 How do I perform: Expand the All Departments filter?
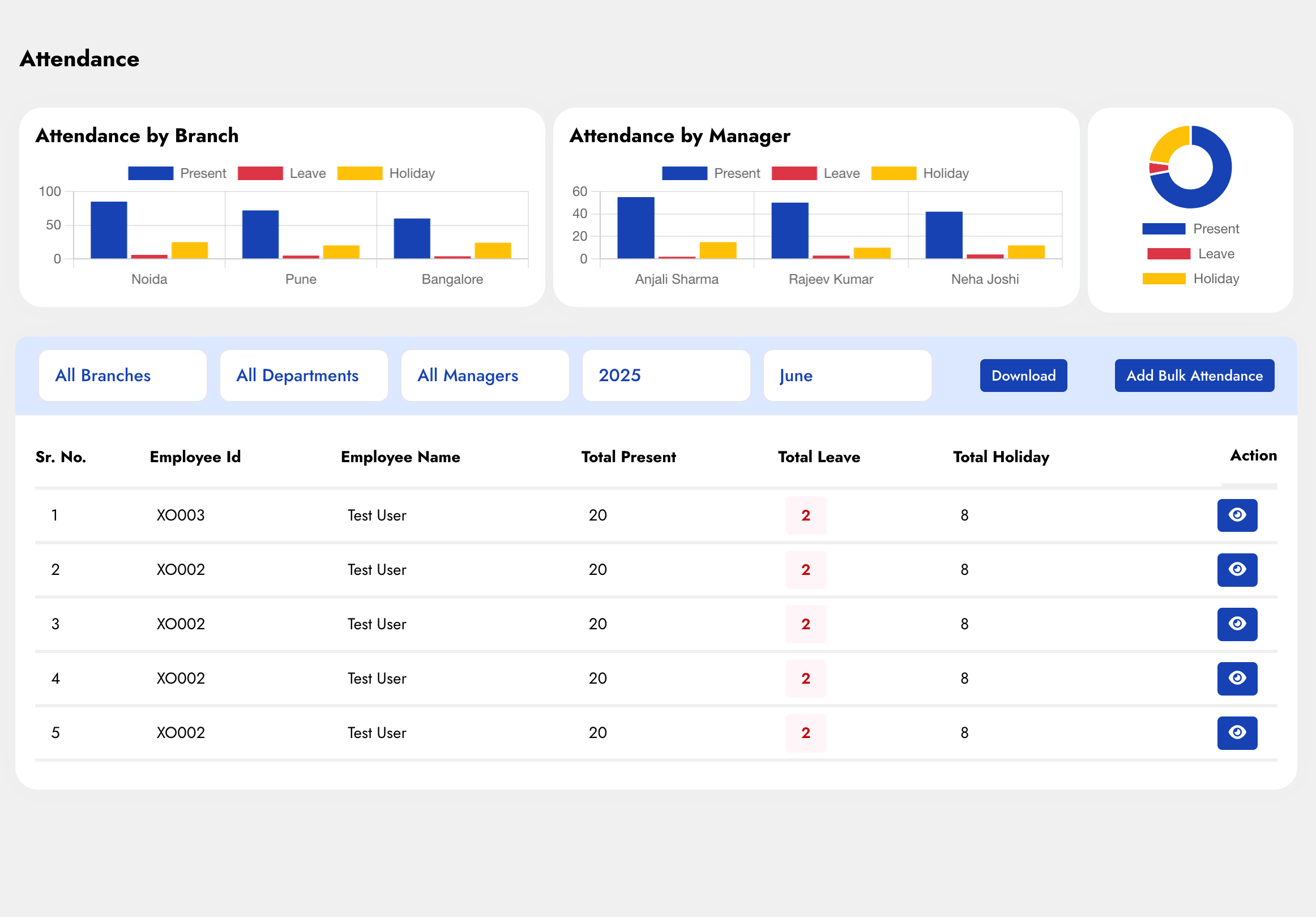[x=303, y=376]
